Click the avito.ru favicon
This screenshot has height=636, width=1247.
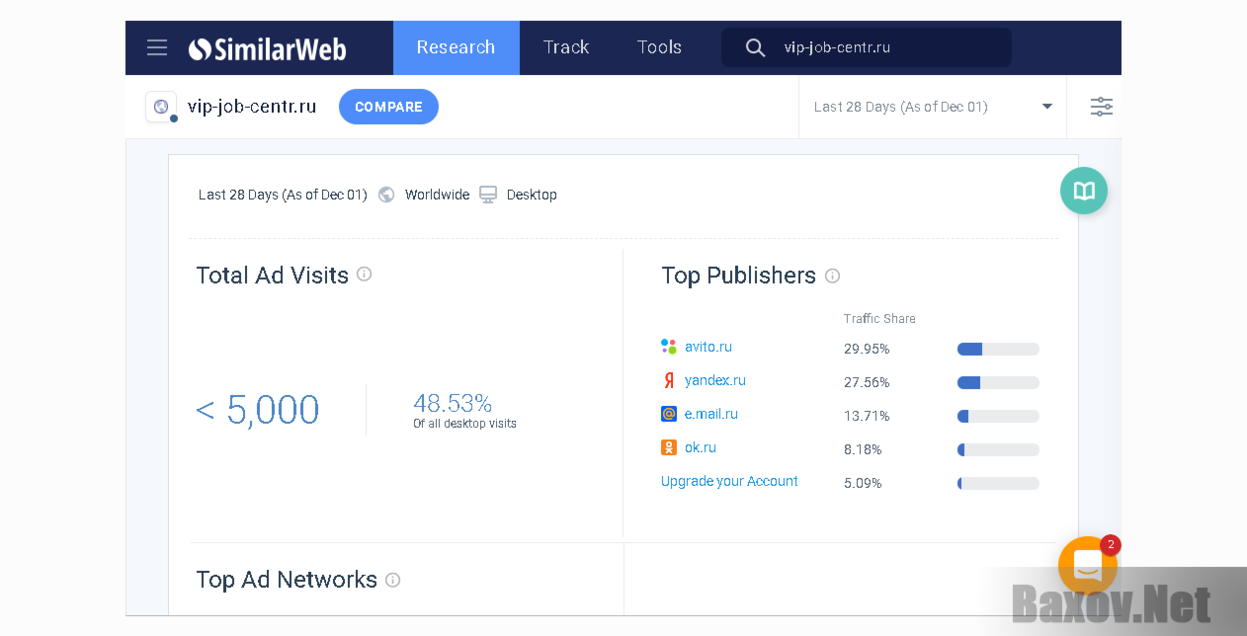(x=669, y=346)
